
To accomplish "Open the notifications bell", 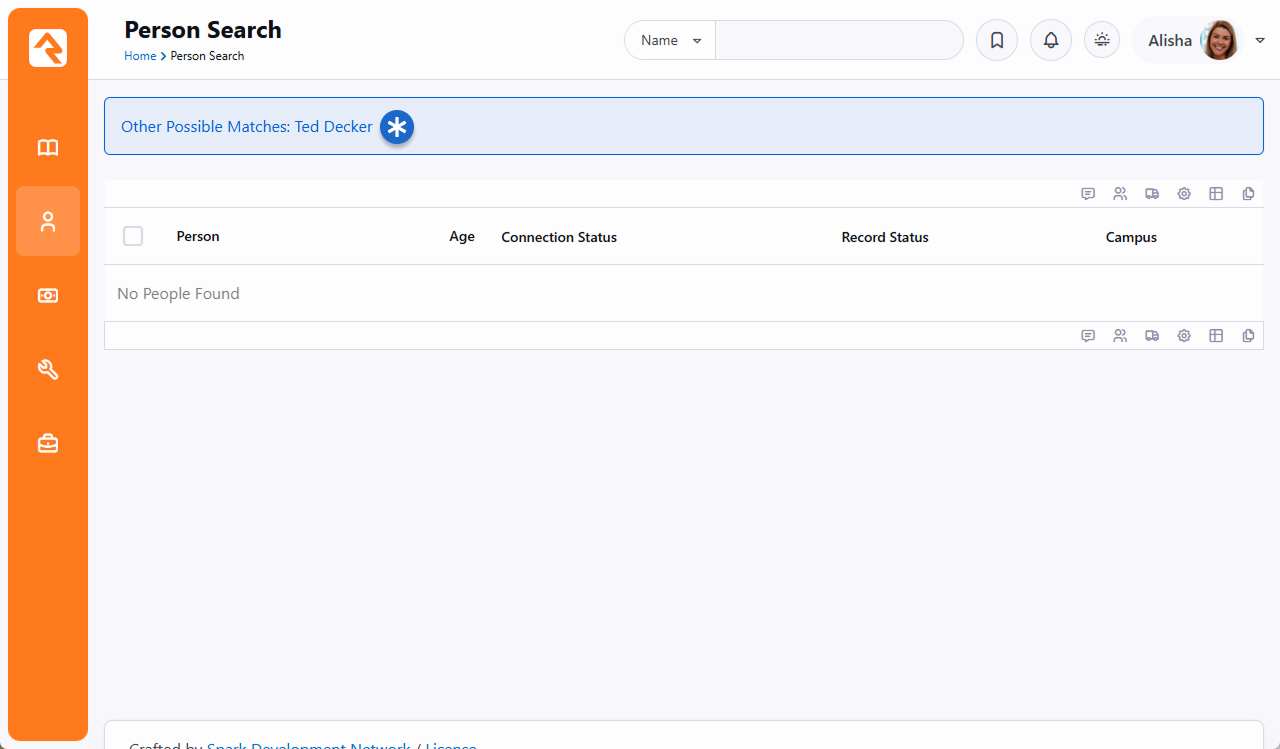I will coord(1050,41).
